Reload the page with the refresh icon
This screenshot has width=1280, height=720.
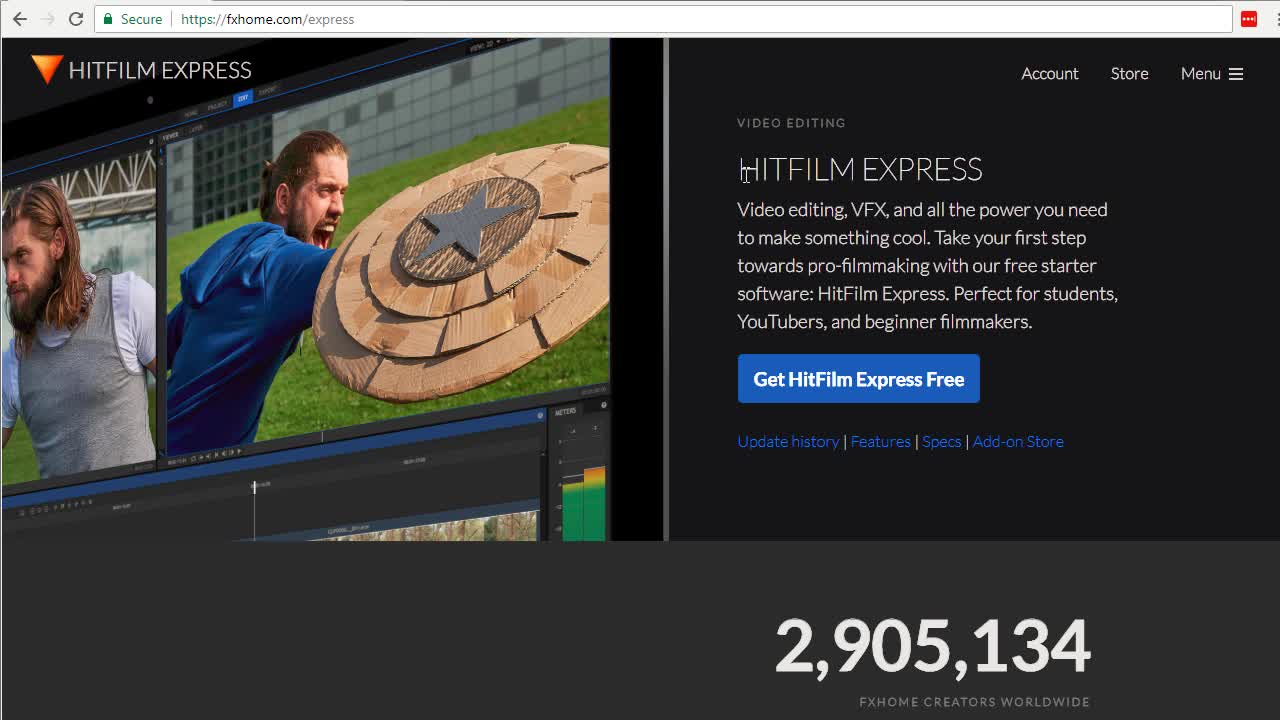point(76,19)
